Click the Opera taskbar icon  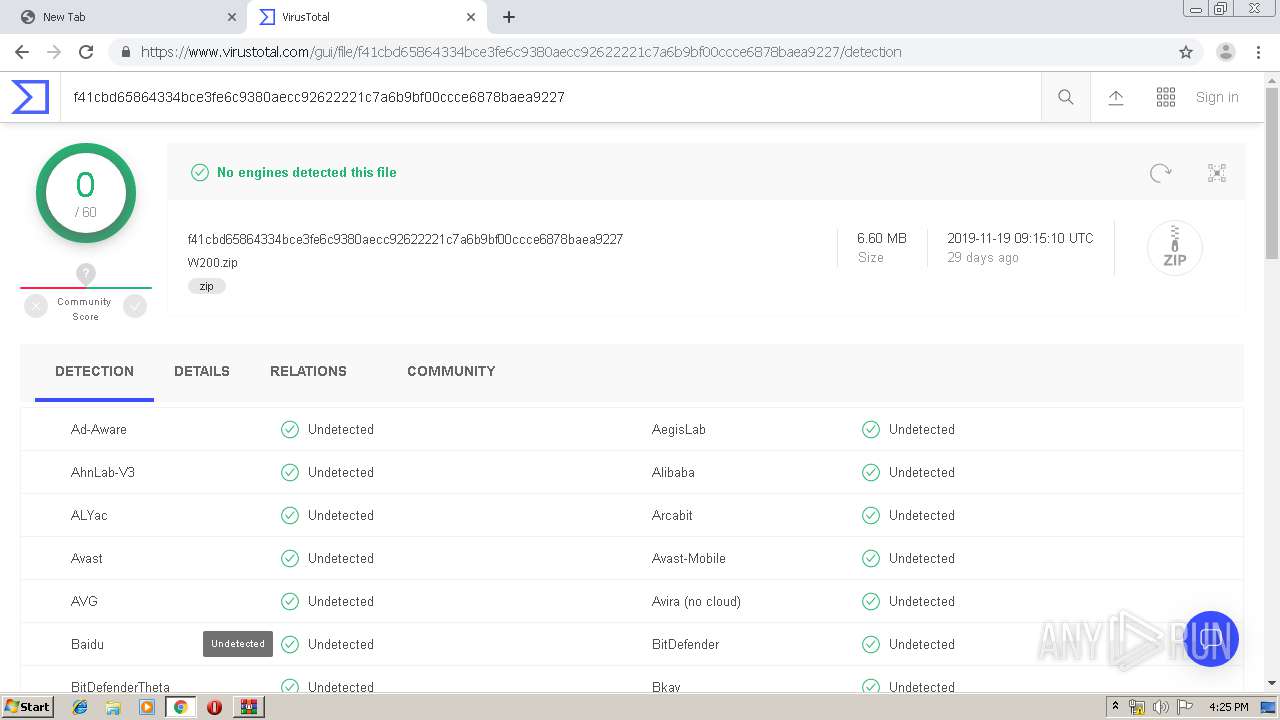coord(214,707)
